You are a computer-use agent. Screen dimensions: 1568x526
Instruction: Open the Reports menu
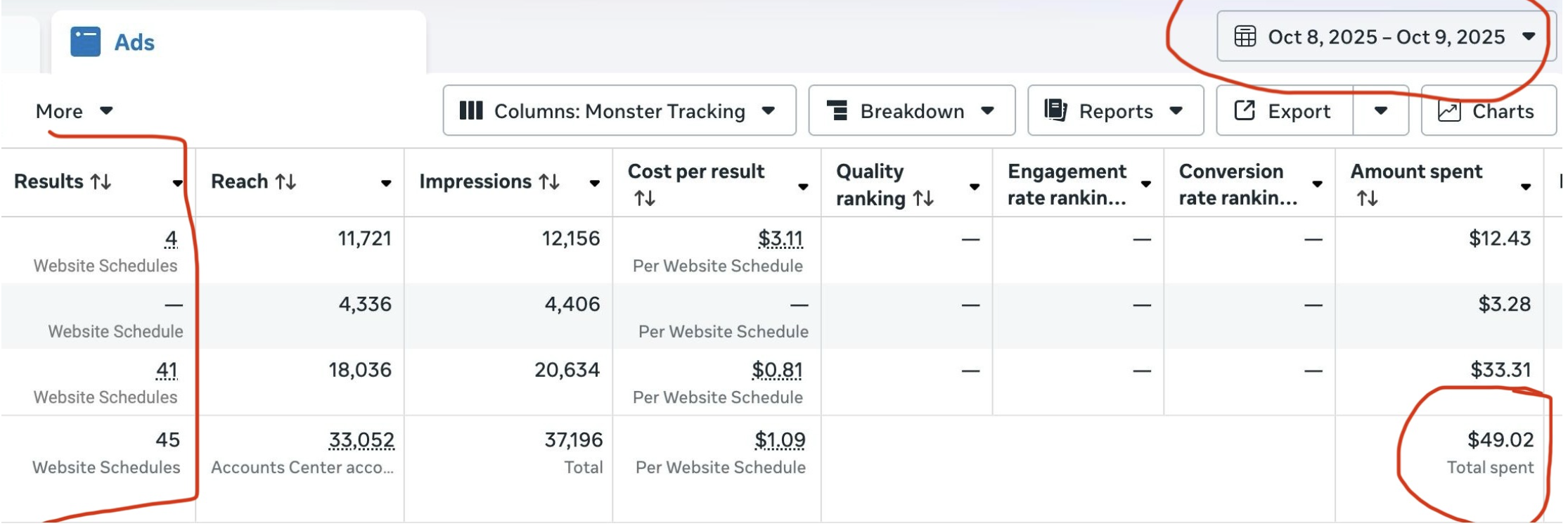(x=1116, y=110)
